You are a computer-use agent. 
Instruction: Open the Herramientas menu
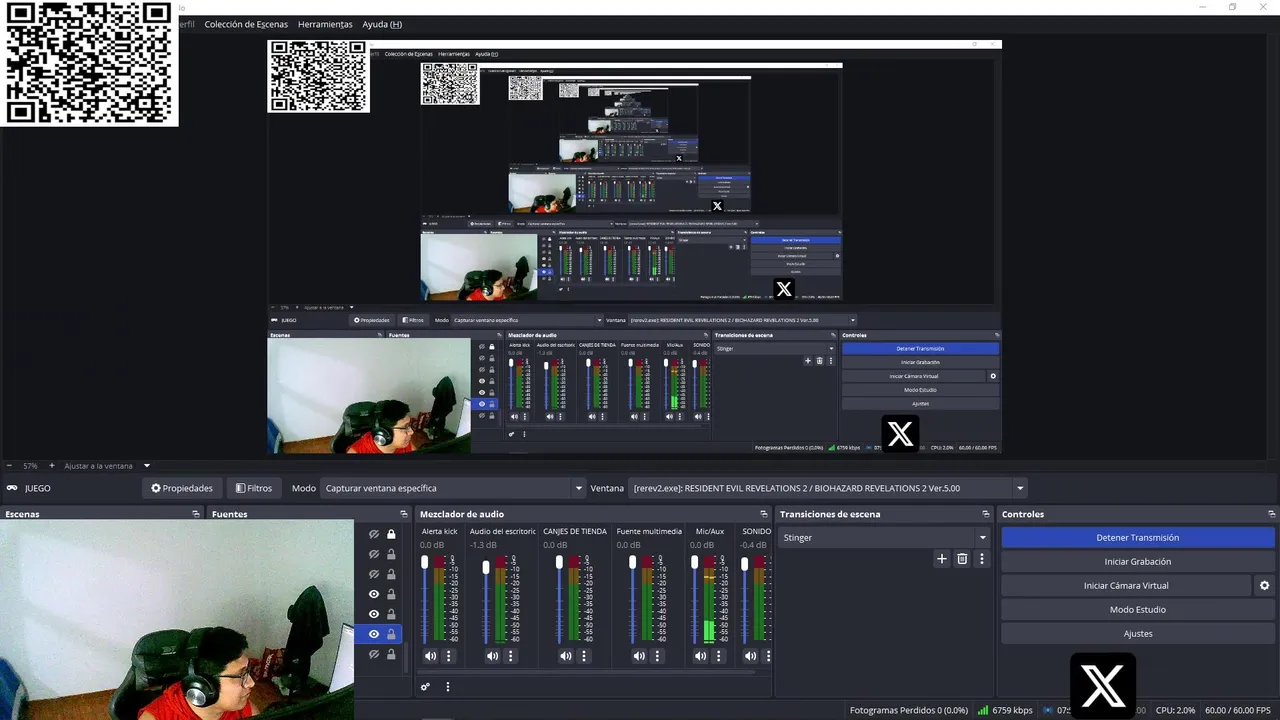(x=325, y=24)
